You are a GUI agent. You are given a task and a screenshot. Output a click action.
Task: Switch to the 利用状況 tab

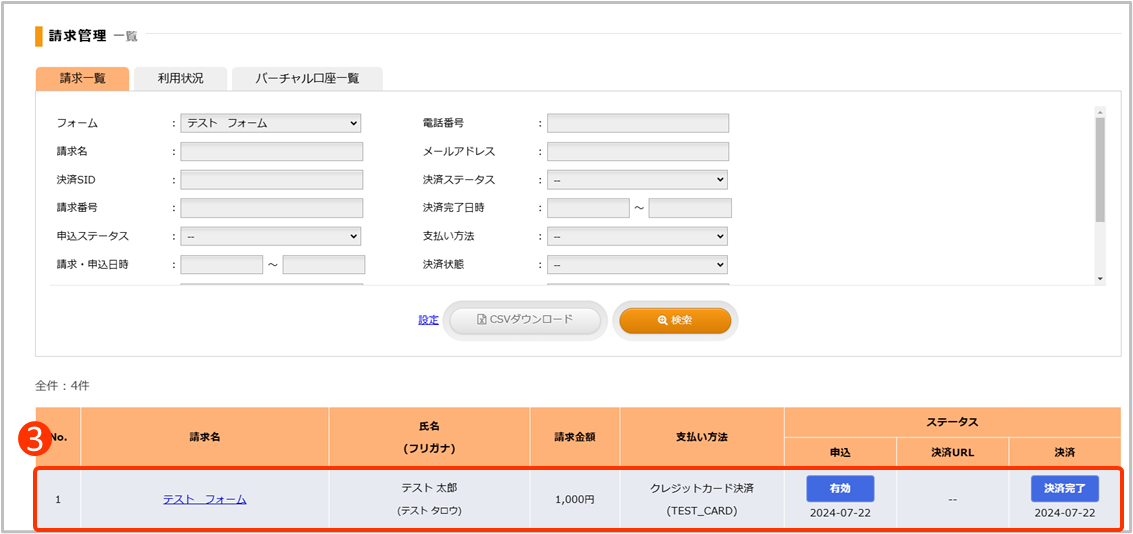(180, 79)
